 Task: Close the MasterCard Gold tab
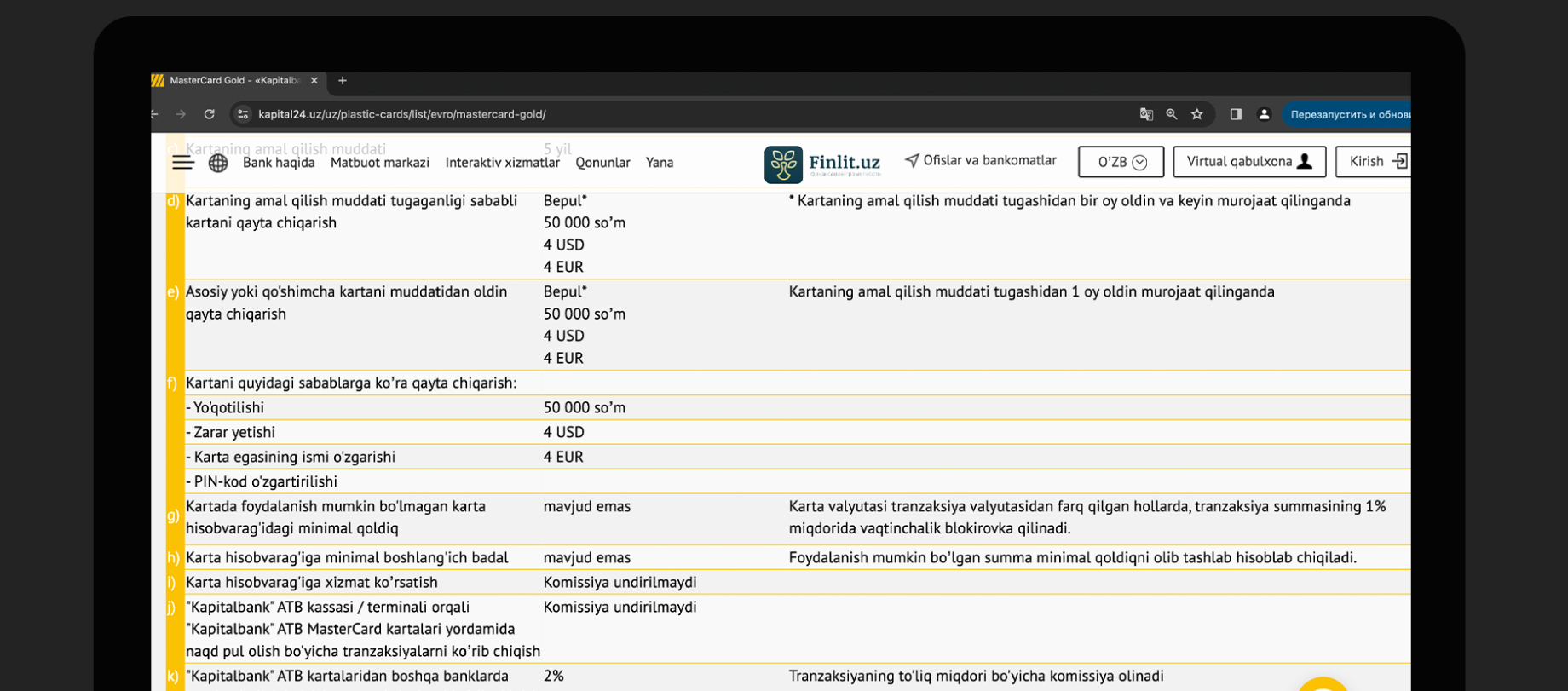click(314, 81)
